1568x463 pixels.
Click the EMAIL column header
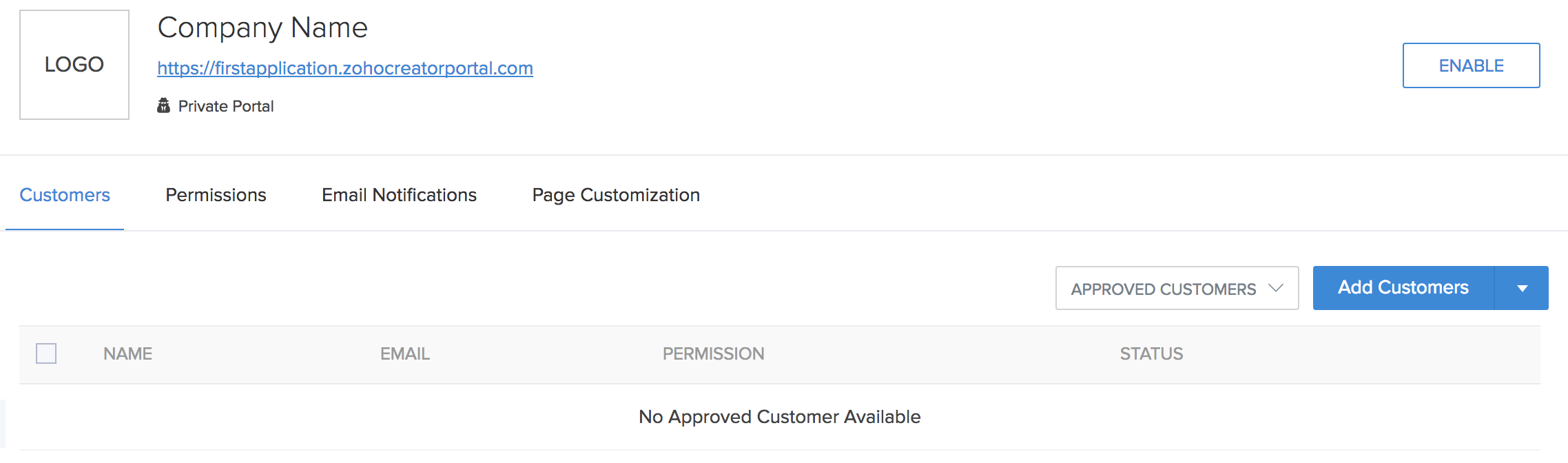pyautogui.click(x=405, y=353)
